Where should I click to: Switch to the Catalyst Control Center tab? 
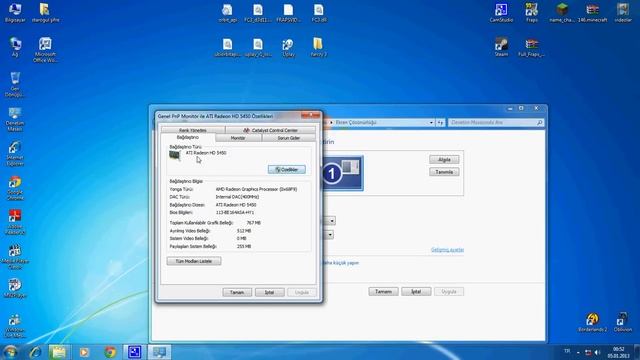270,130
